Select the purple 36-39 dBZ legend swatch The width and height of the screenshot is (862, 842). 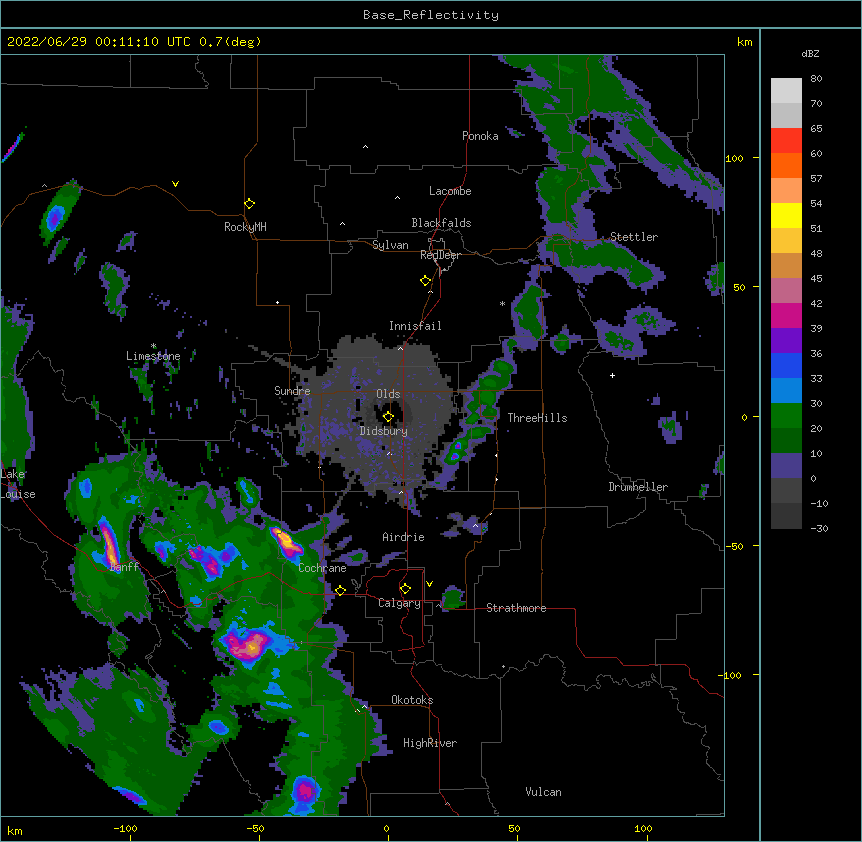coord(786,340)
